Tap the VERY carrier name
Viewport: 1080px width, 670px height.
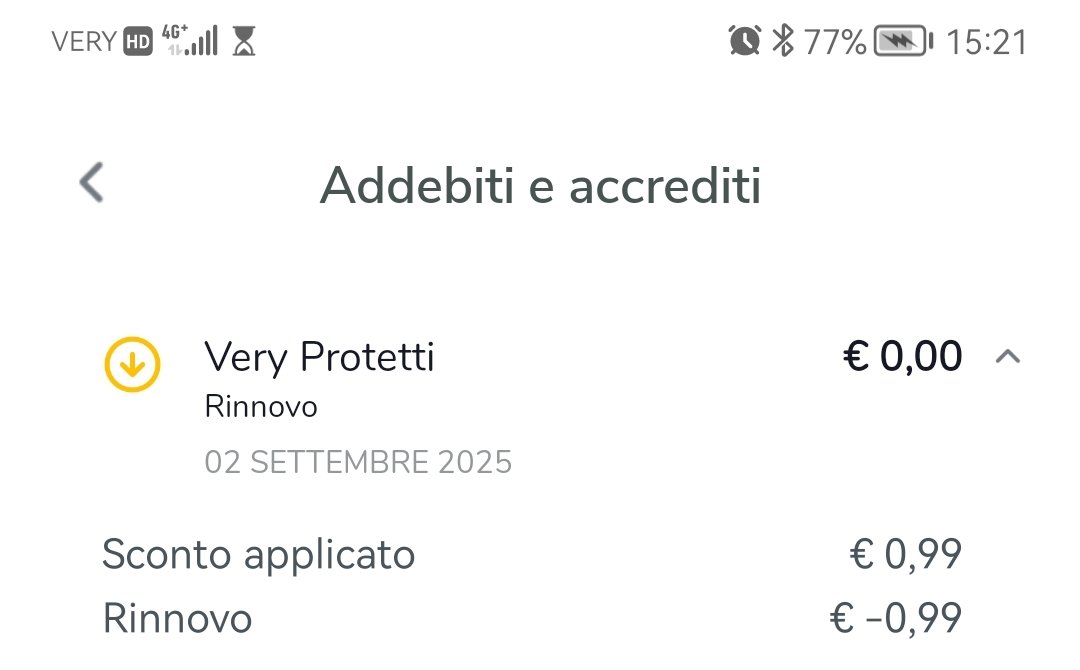coord(84,42)
